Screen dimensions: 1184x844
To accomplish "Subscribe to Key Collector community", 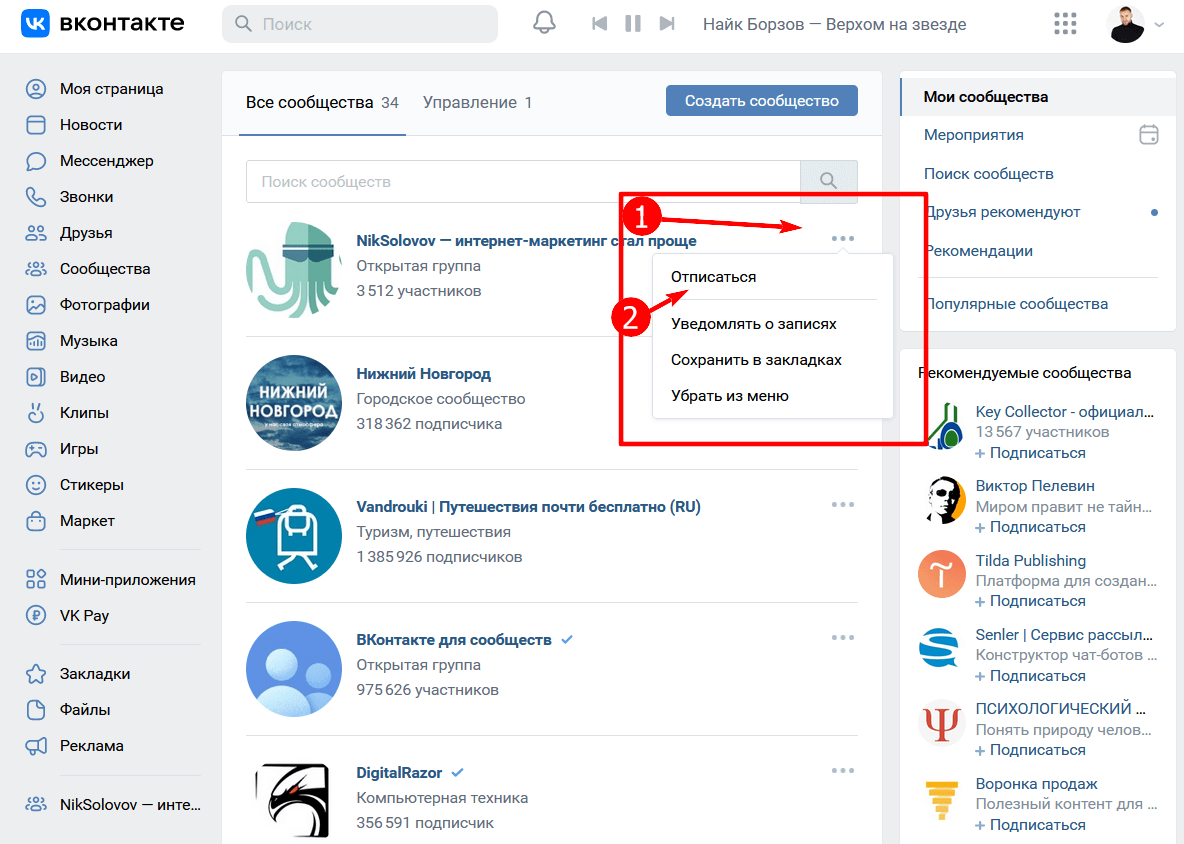I will pyautogui.click(x=1030, y=453).
